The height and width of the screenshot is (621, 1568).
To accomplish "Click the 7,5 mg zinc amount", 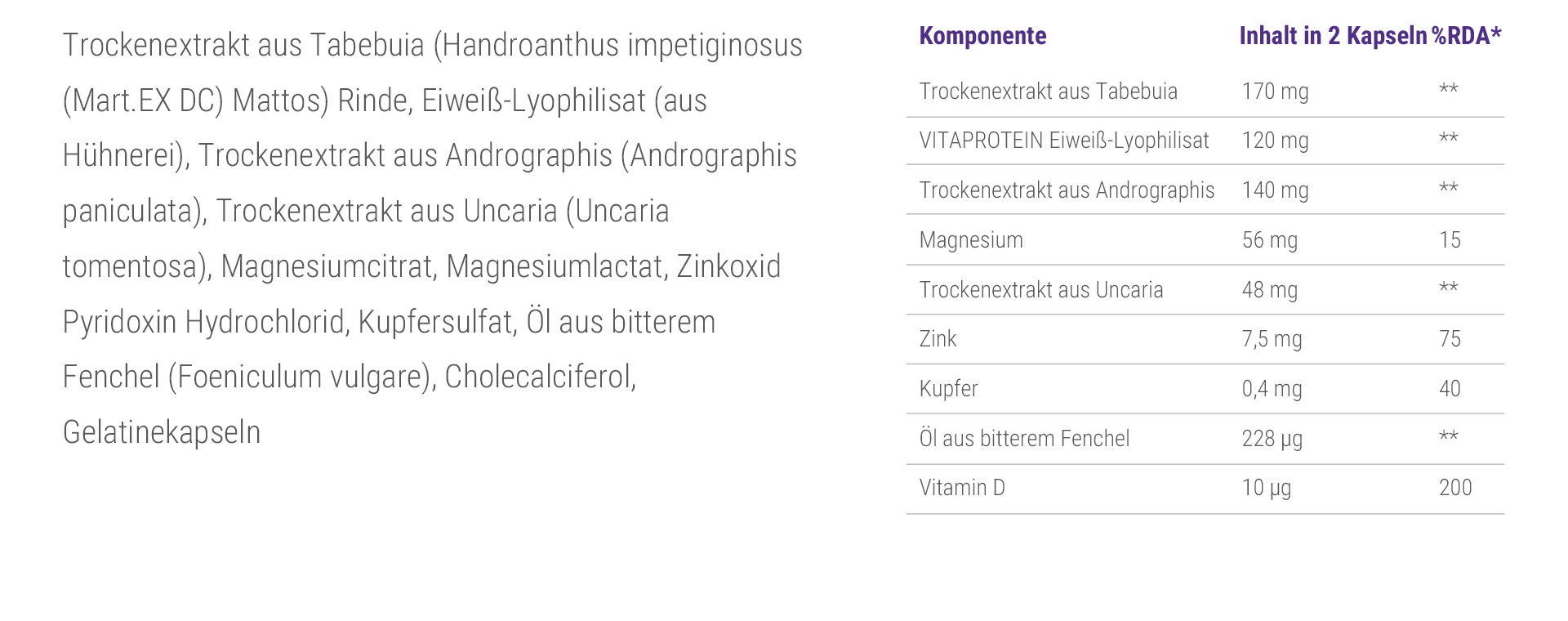I will point(1272,339).
